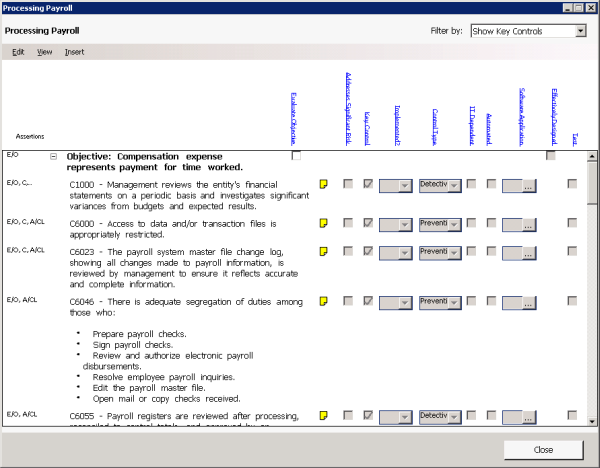Open the note icon for control C1000

323,184
